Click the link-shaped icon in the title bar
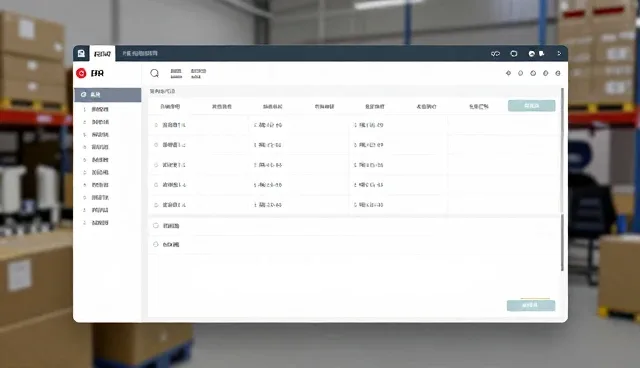The image size is (640, 368). (495, 54)
